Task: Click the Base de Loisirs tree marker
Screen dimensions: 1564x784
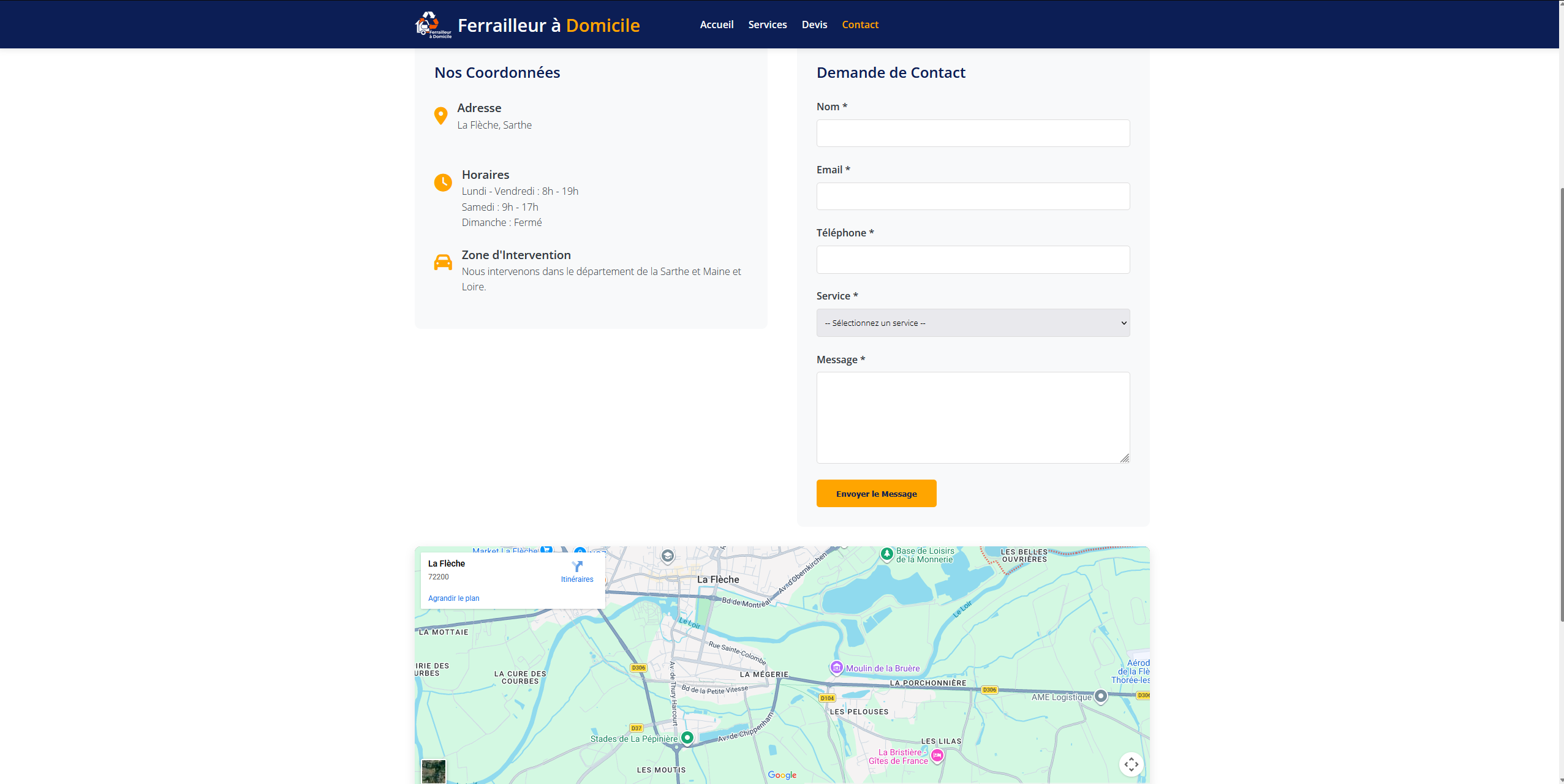Action: coord(886,554)
